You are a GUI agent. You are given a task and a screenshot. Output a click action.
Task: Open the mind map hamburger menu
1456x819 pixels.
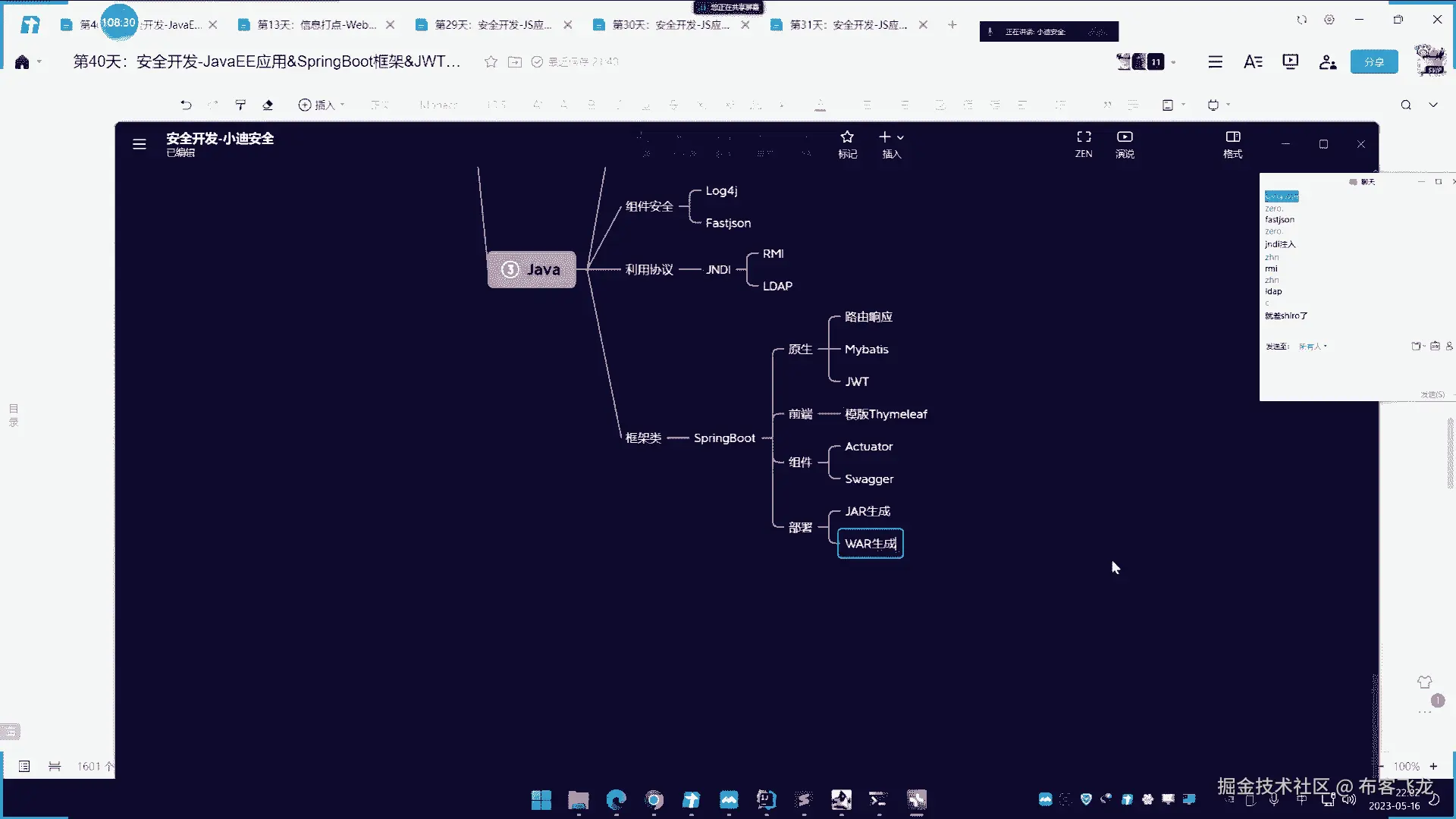pos(140,144)
